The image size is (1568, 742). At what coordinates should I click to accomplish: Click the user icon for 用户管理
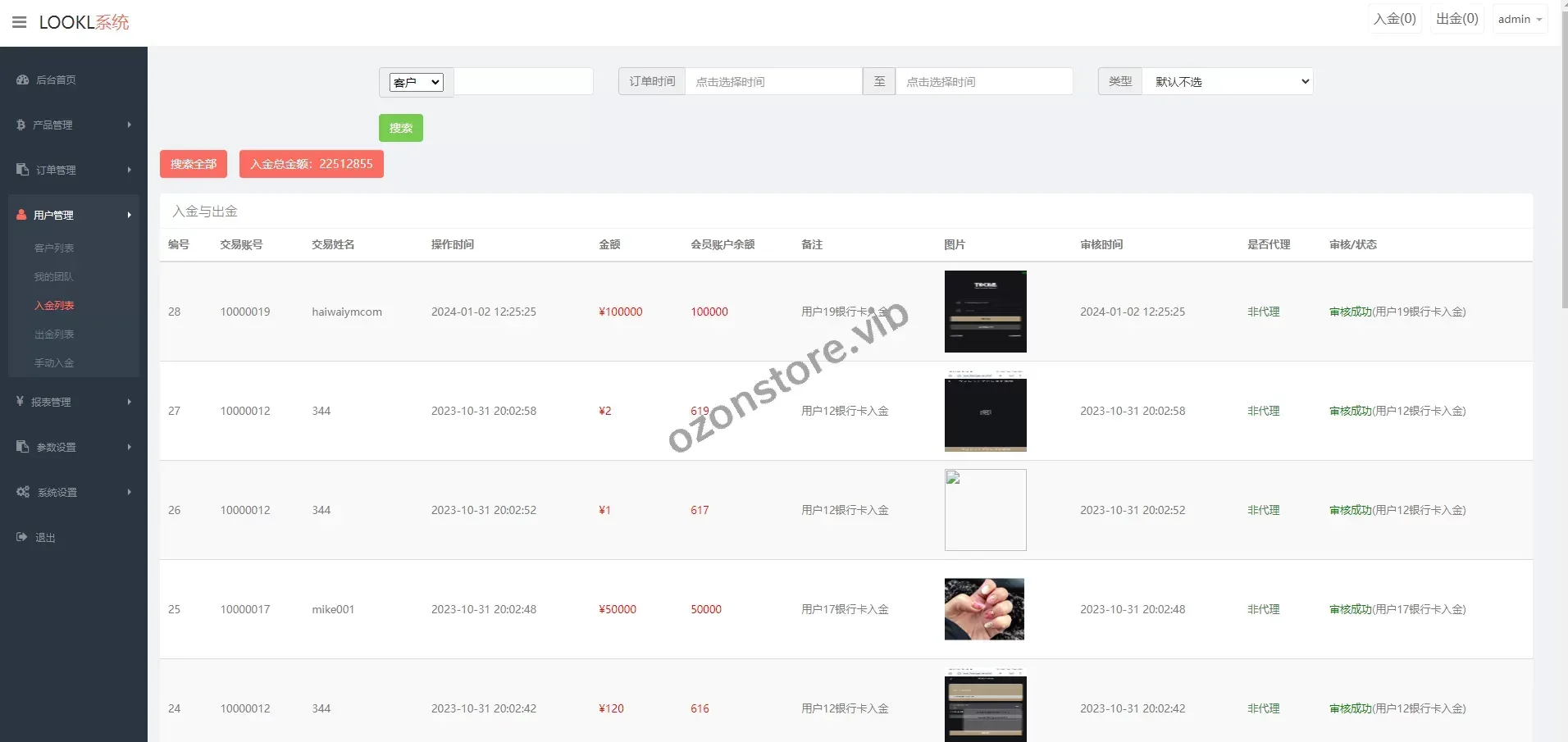pos(21,215)
